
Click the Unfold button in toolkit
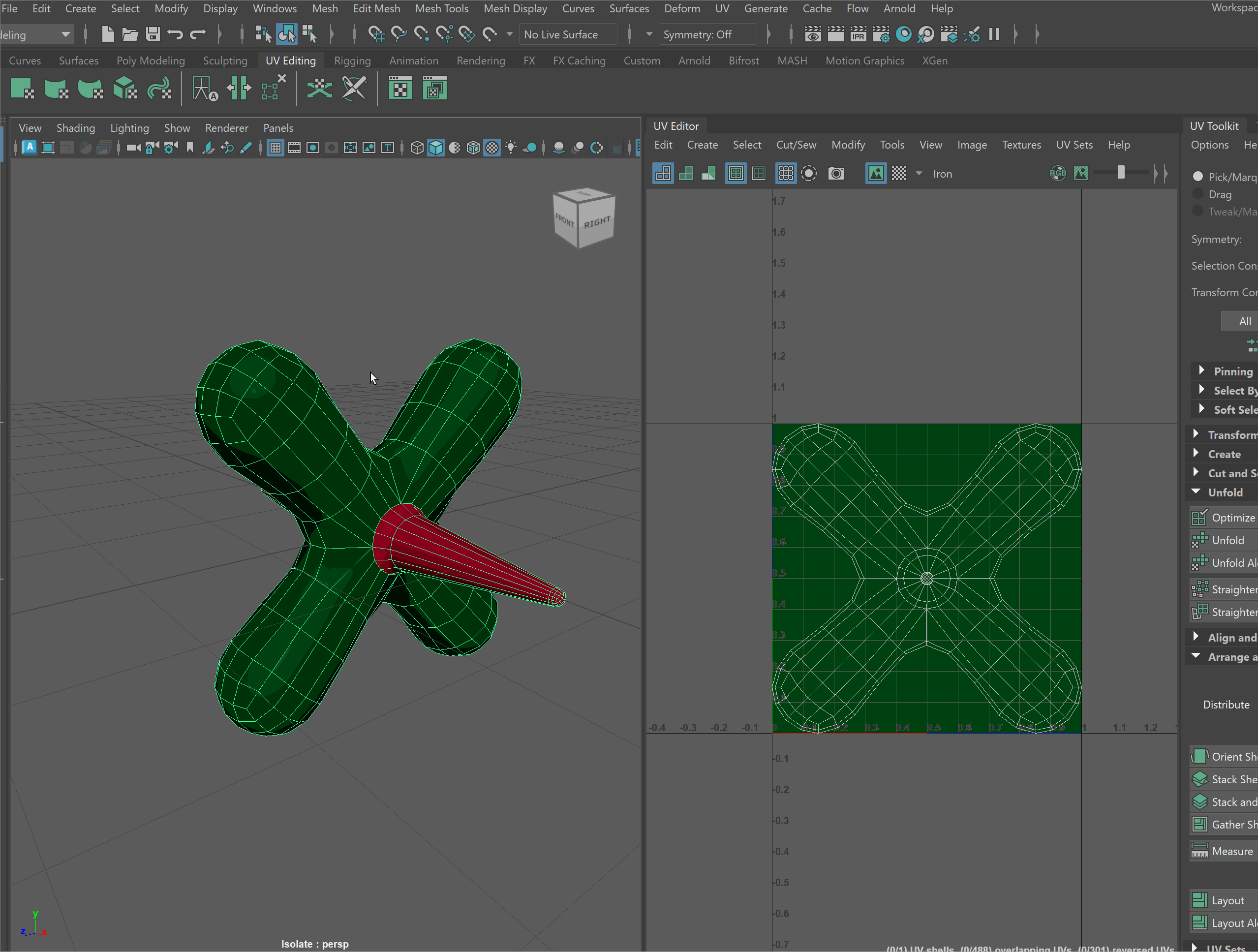pyautogui.click(x=1227, y=540)
